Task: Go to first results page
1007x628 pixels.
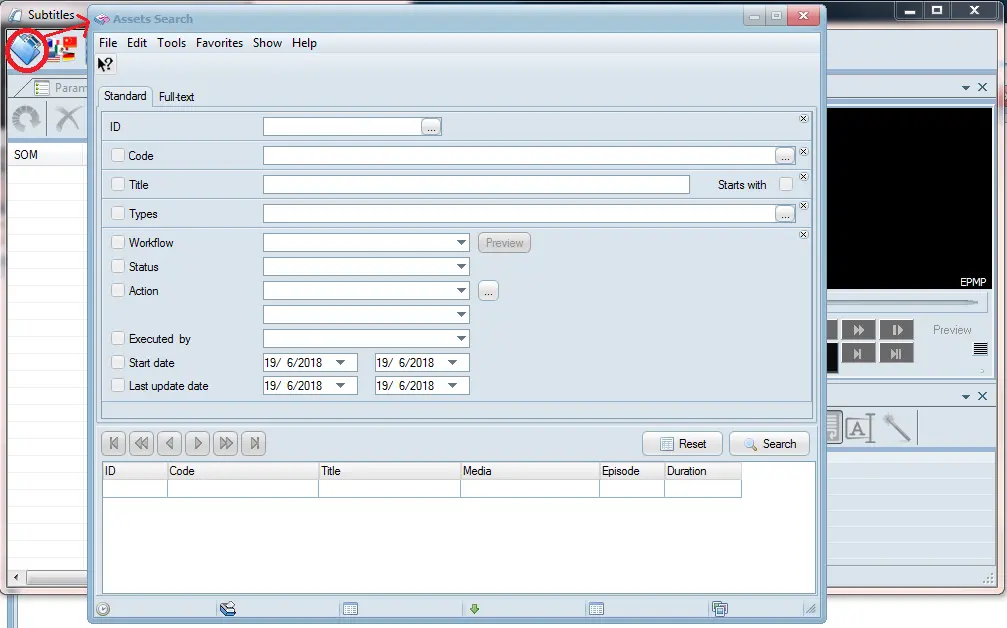Action: pos(114,444)
